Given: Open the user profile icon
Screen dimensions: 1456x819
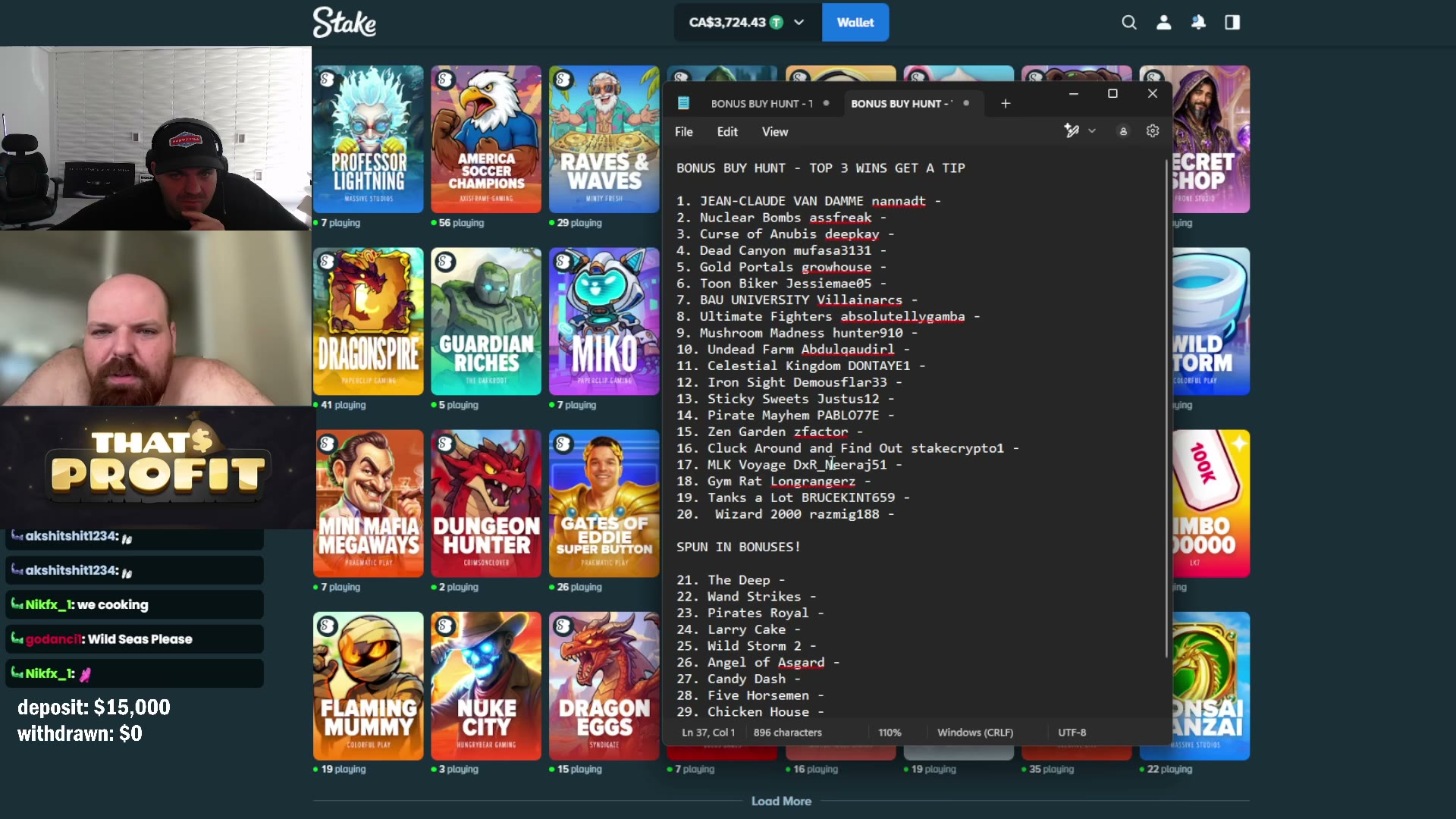Looking at the screenshot, I should (x=1164, y=23).
